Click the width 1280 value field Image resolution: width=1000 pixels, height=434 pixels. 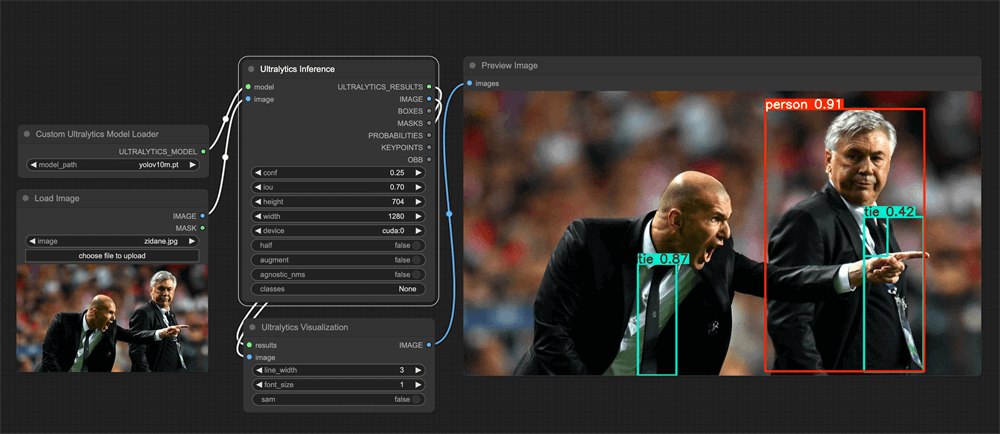pyautogui.click(x=339, y=216)
